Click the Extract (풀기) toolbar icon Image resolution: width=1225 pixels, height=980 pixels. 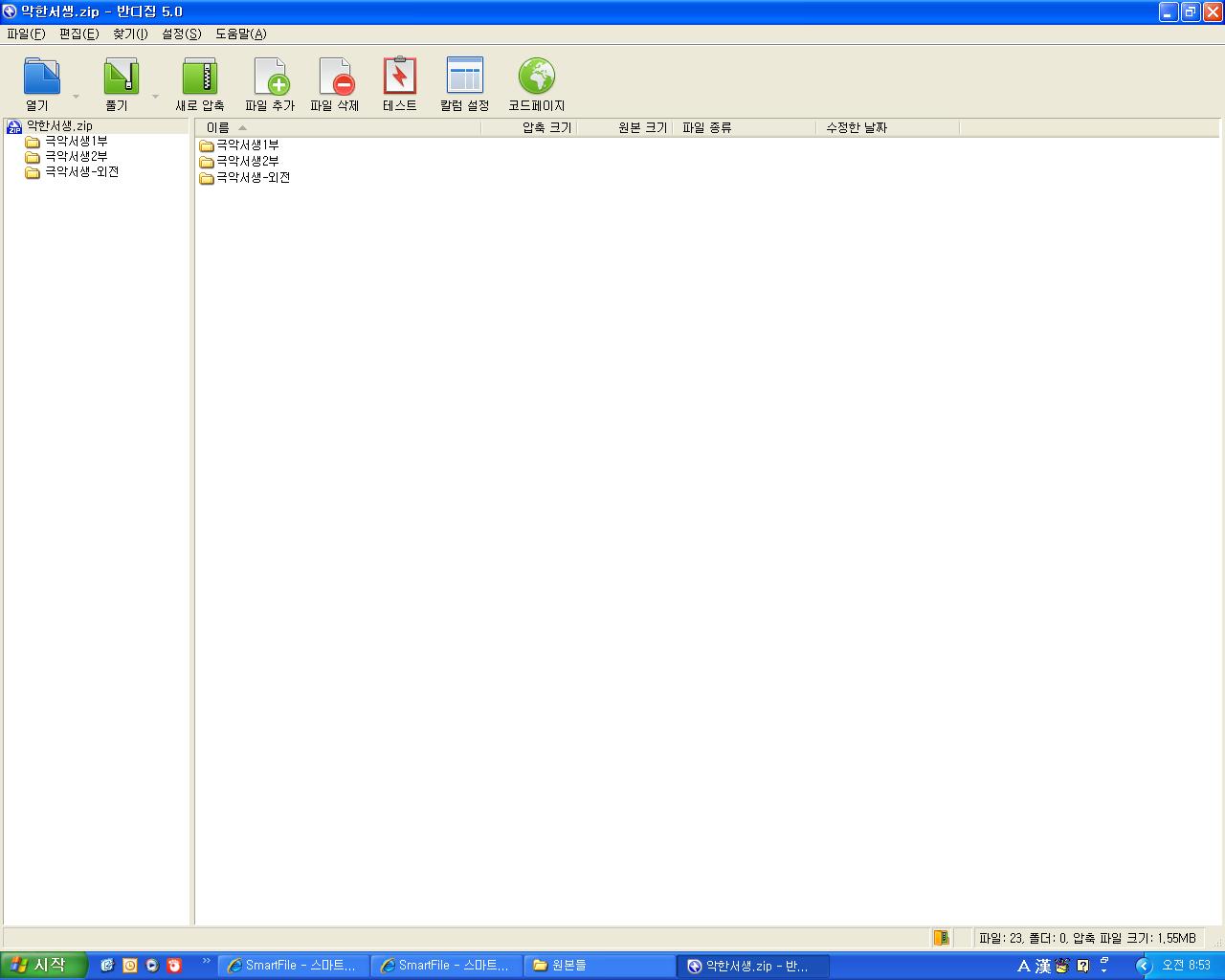(x=121, y=77)
